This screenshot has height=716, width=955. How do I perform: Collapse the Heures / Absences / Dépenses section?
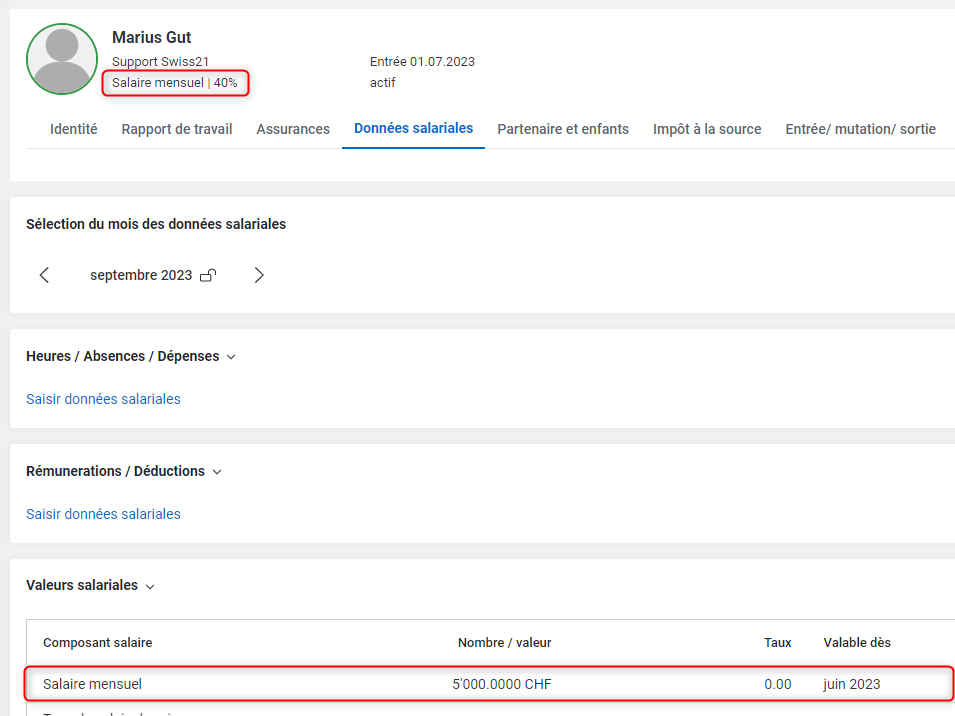click(231, 357)
